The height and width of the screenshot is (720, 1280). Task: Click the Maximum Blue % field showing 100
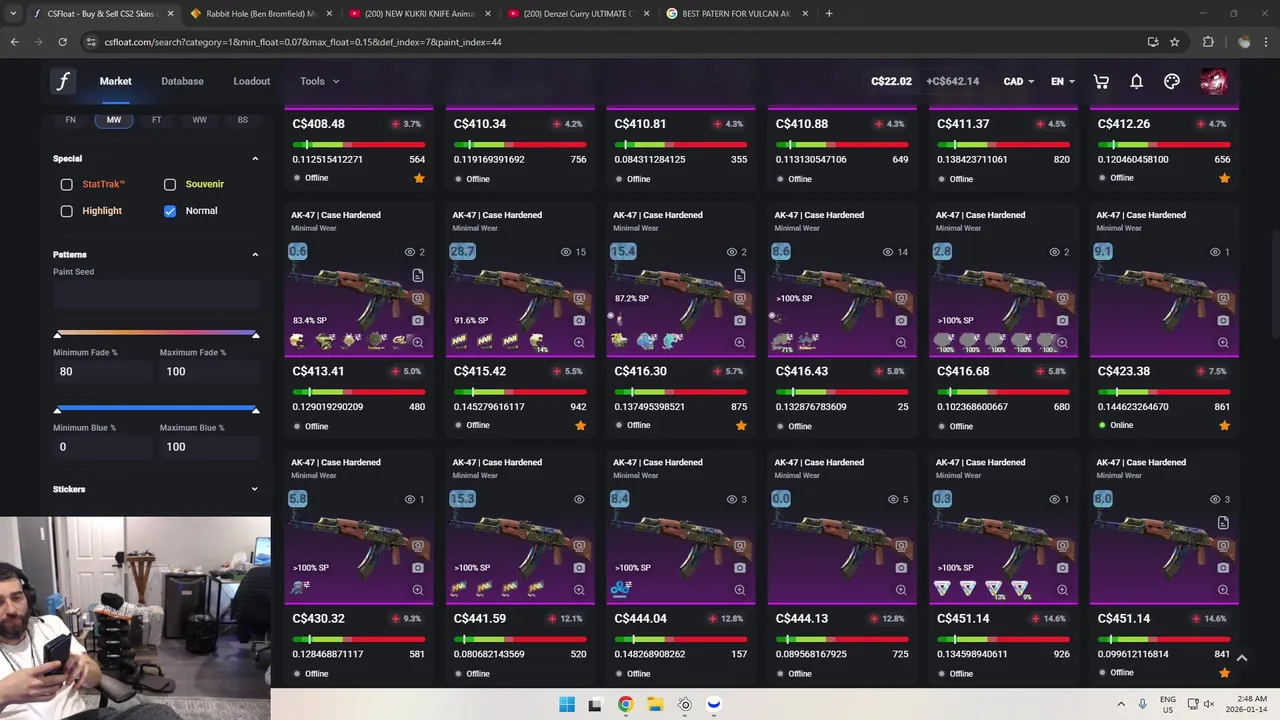[208, 446]
